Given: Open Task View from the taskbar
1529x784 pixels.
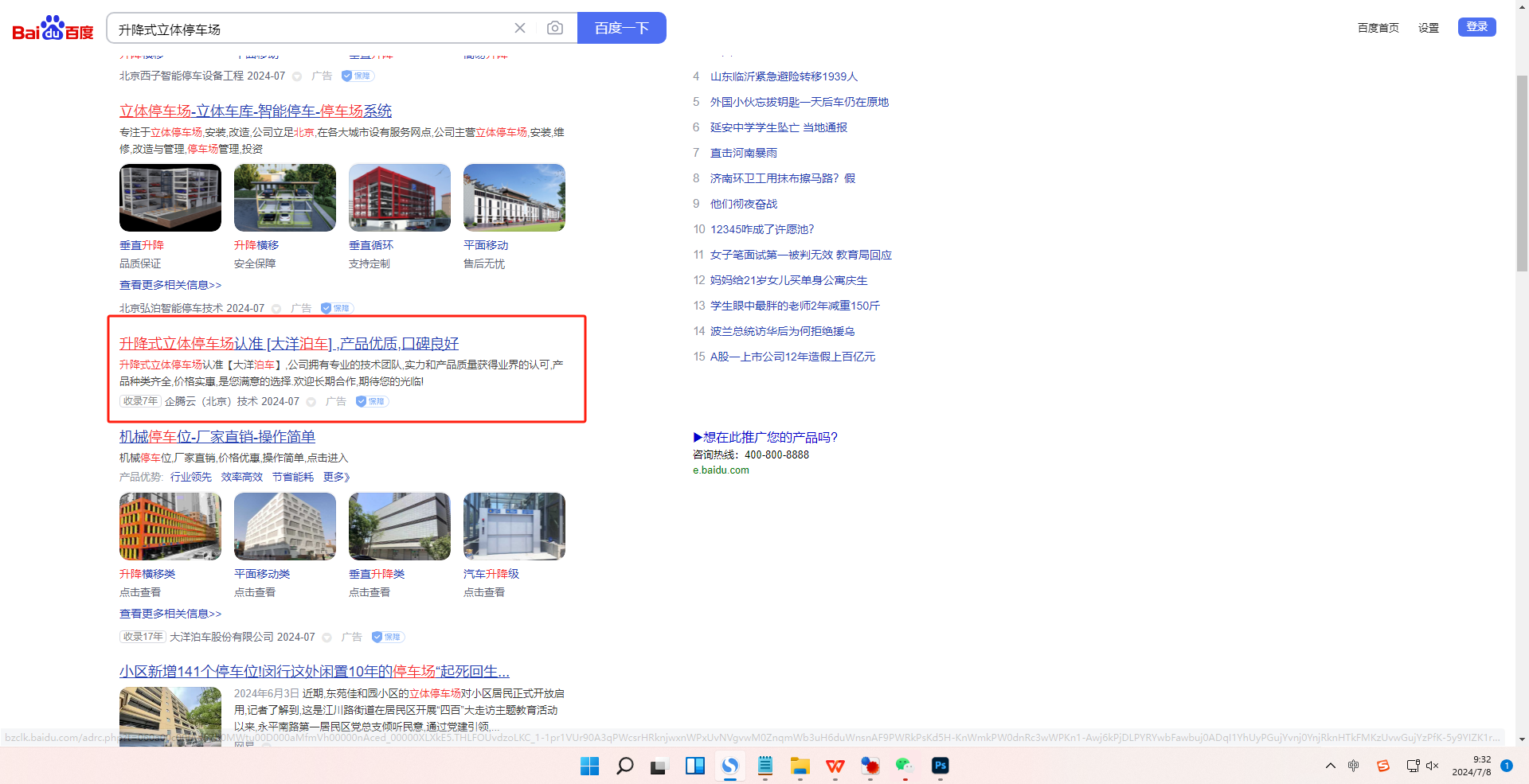Looking at the screenshot, I should point(659,766).
